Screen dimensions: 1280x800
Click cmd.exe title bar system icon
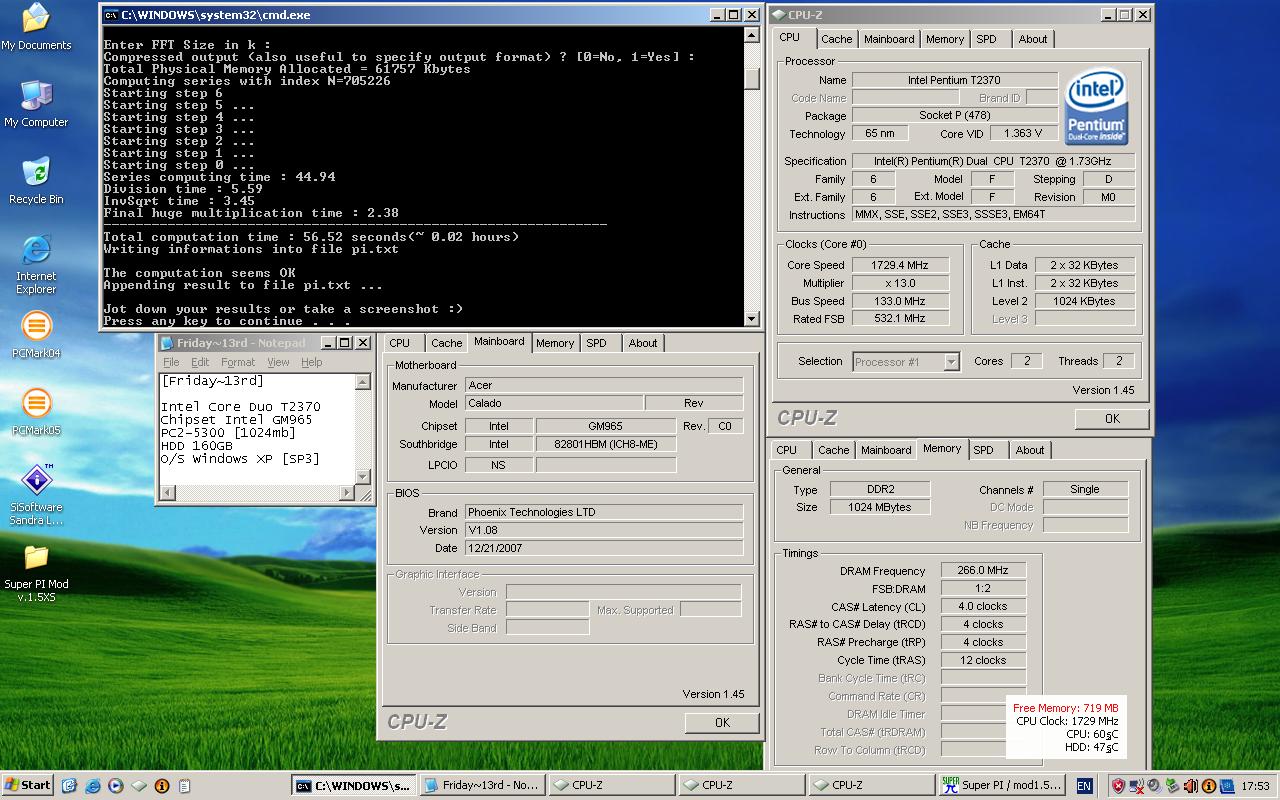[110, 15]
